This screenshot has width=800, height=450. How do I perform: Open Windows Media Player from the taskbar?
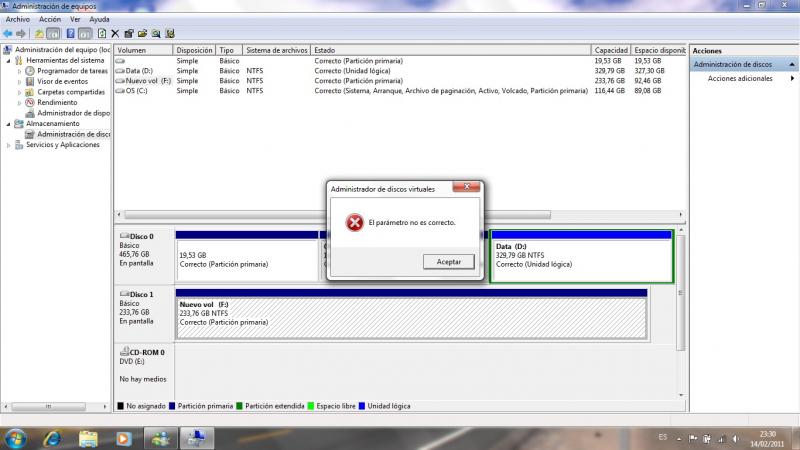(x=123, y=439)
